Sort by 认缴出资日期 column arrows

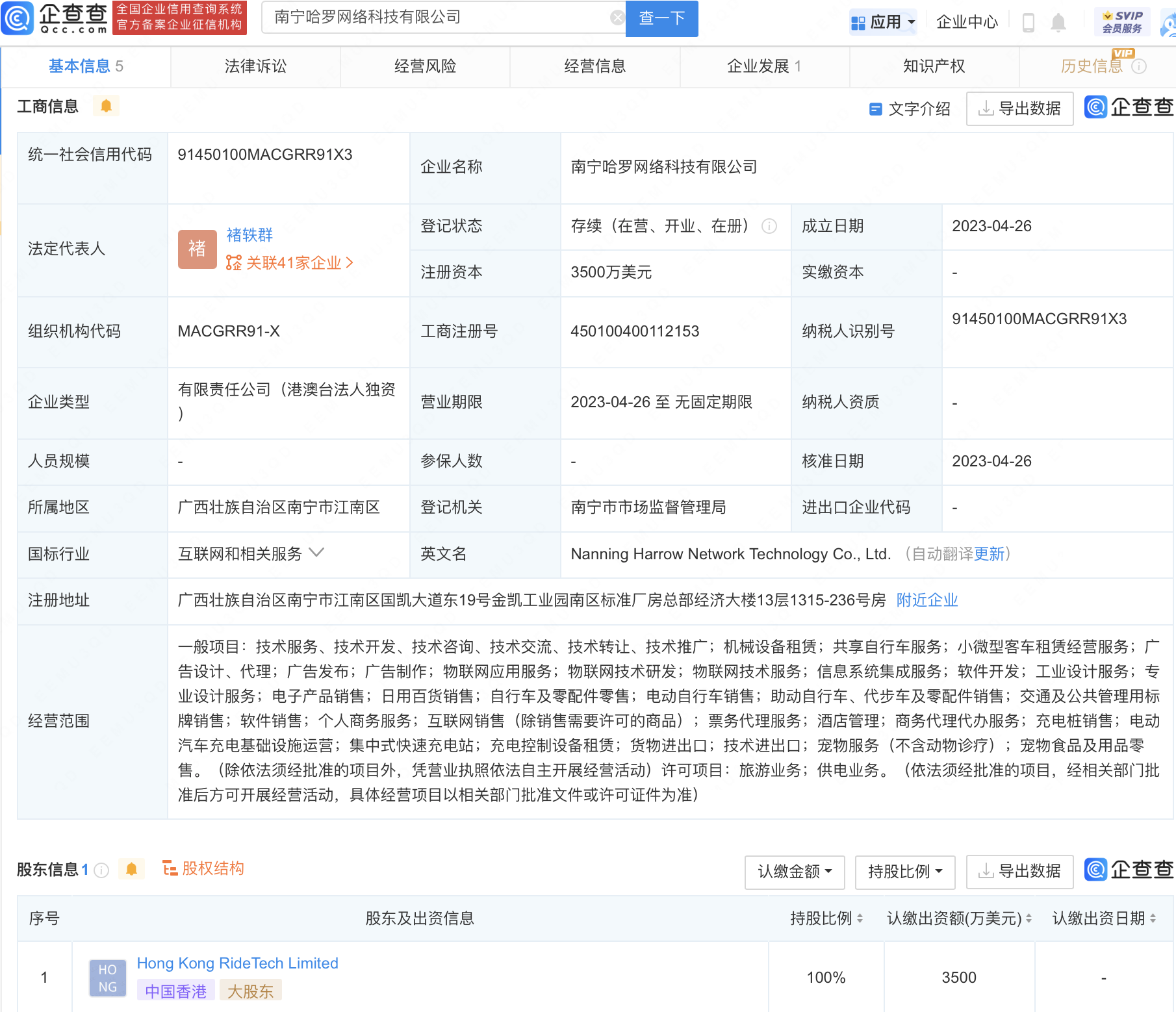click(x=1153, y=918)
